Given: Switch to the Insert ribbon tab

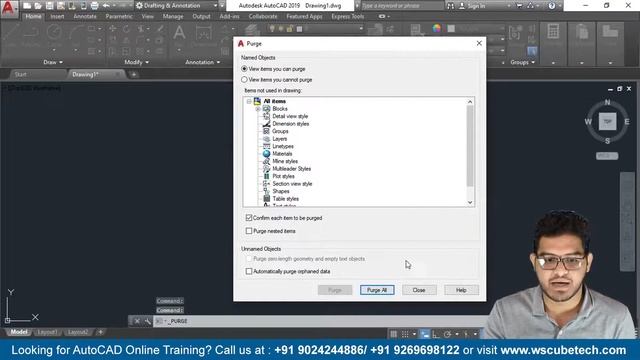Looking at the screenshot, I should pos(57,17).
